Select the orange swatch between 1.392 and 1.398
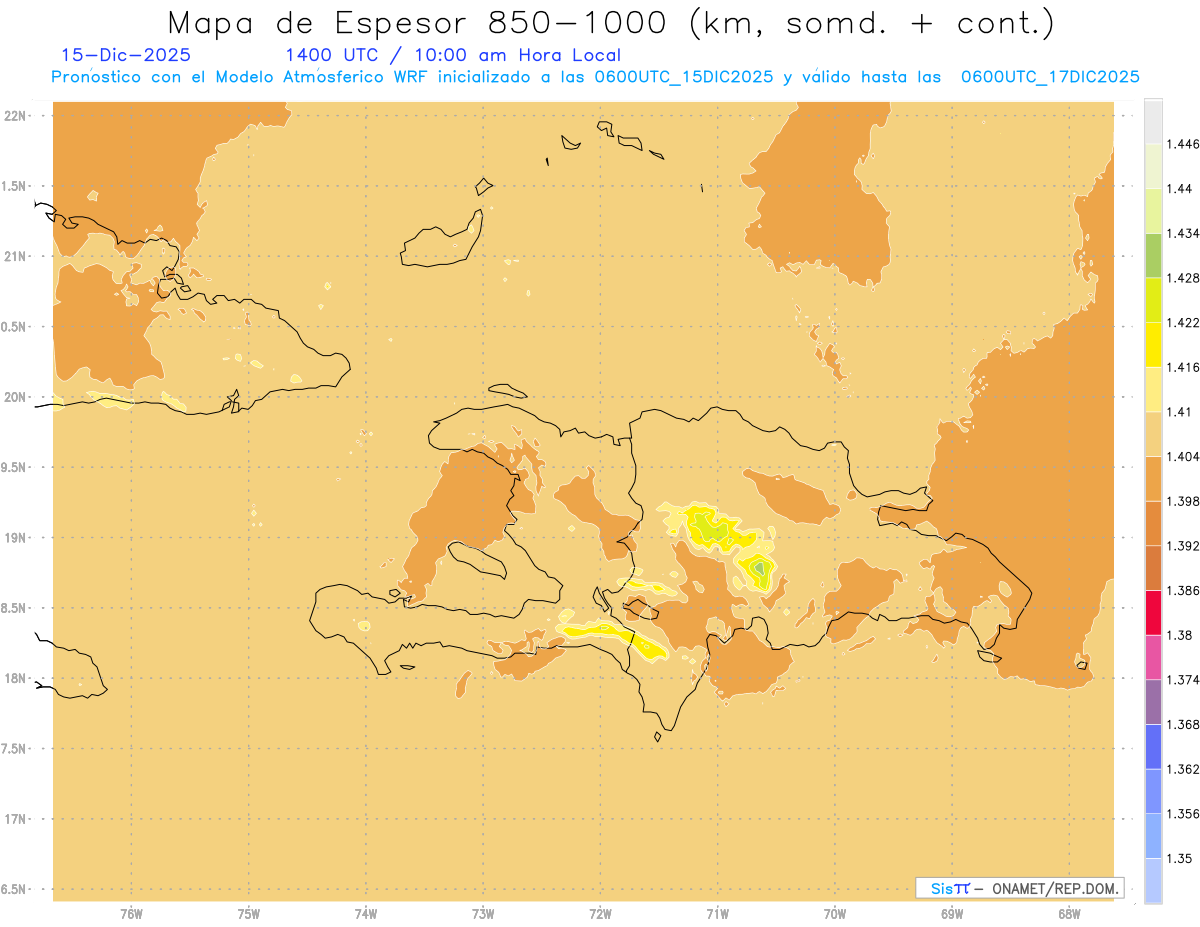This screenshot has height=927, width=1200. coord(1153,523)
